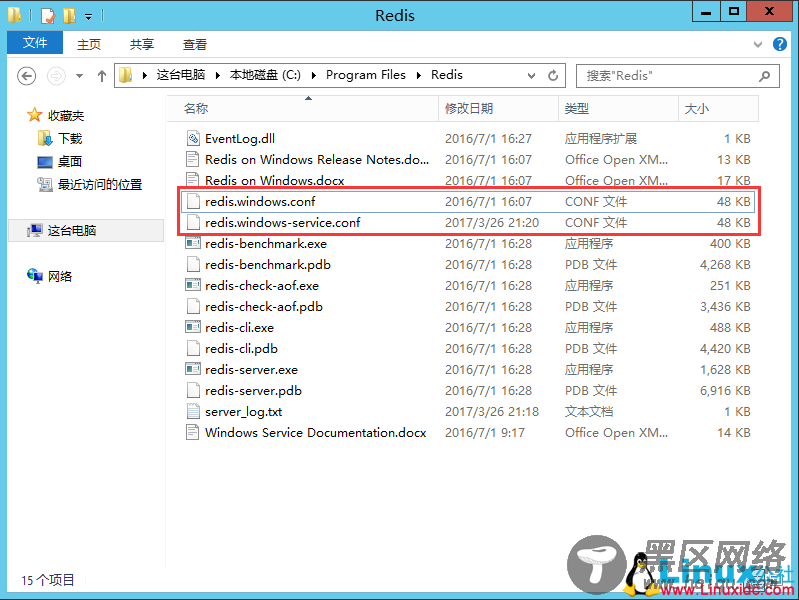
Task: Switch to the 共享 ribbon tab
Action: point(142,44)
